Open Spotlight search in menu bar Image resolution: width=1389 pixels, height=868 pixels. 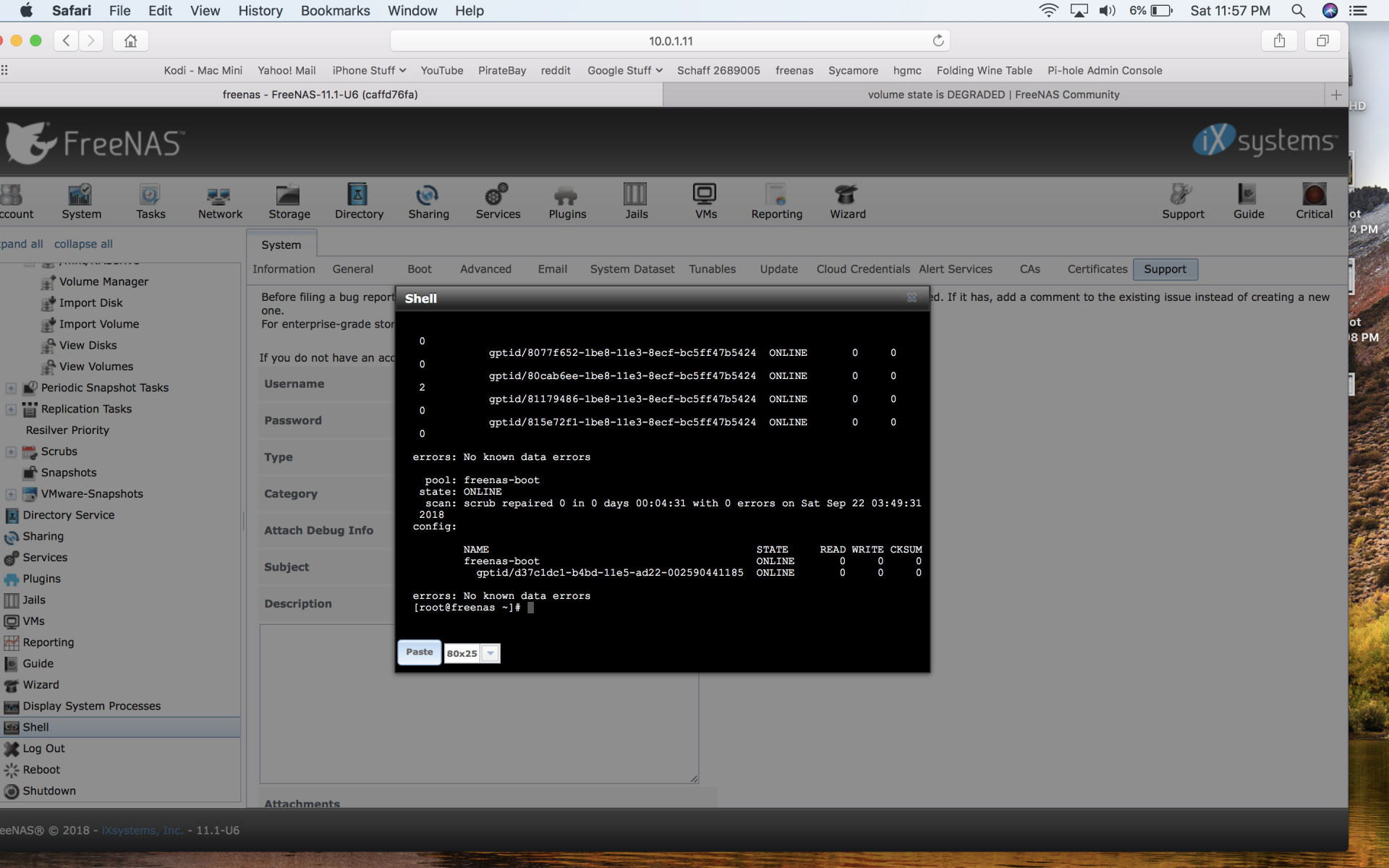[x=1298, y=11]
